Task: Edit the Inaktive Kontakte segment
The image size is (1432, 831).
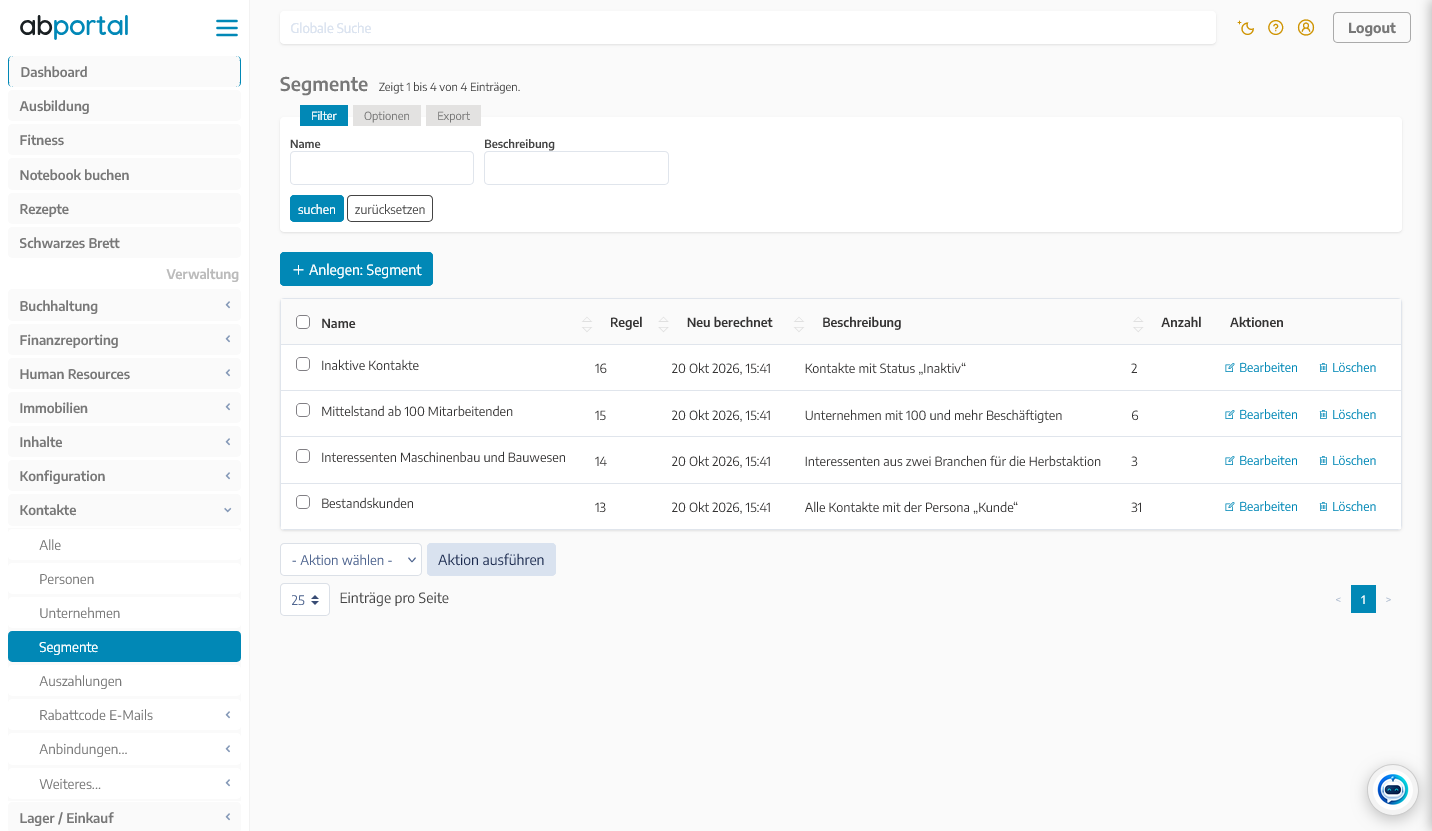Action: tap(1261, 368)
